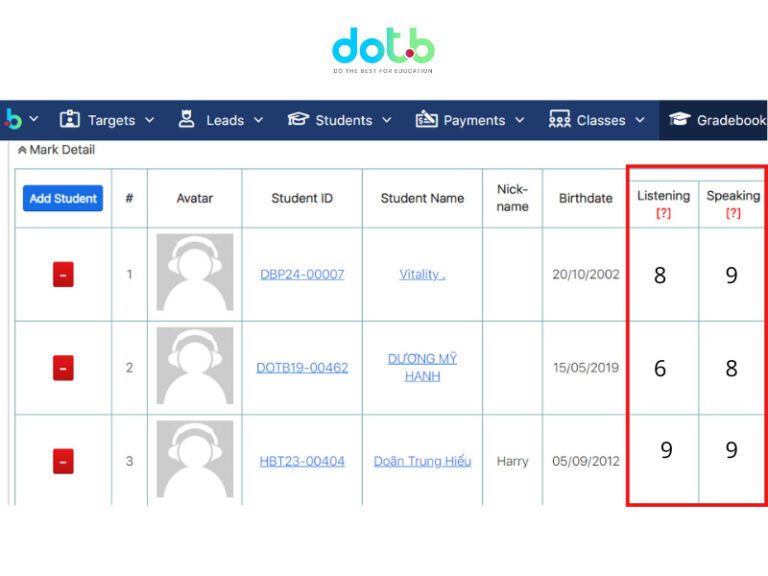Remove student Doãn Trung Hiếu with minus button
The image size is (768, 576).
tap(63, 461)
